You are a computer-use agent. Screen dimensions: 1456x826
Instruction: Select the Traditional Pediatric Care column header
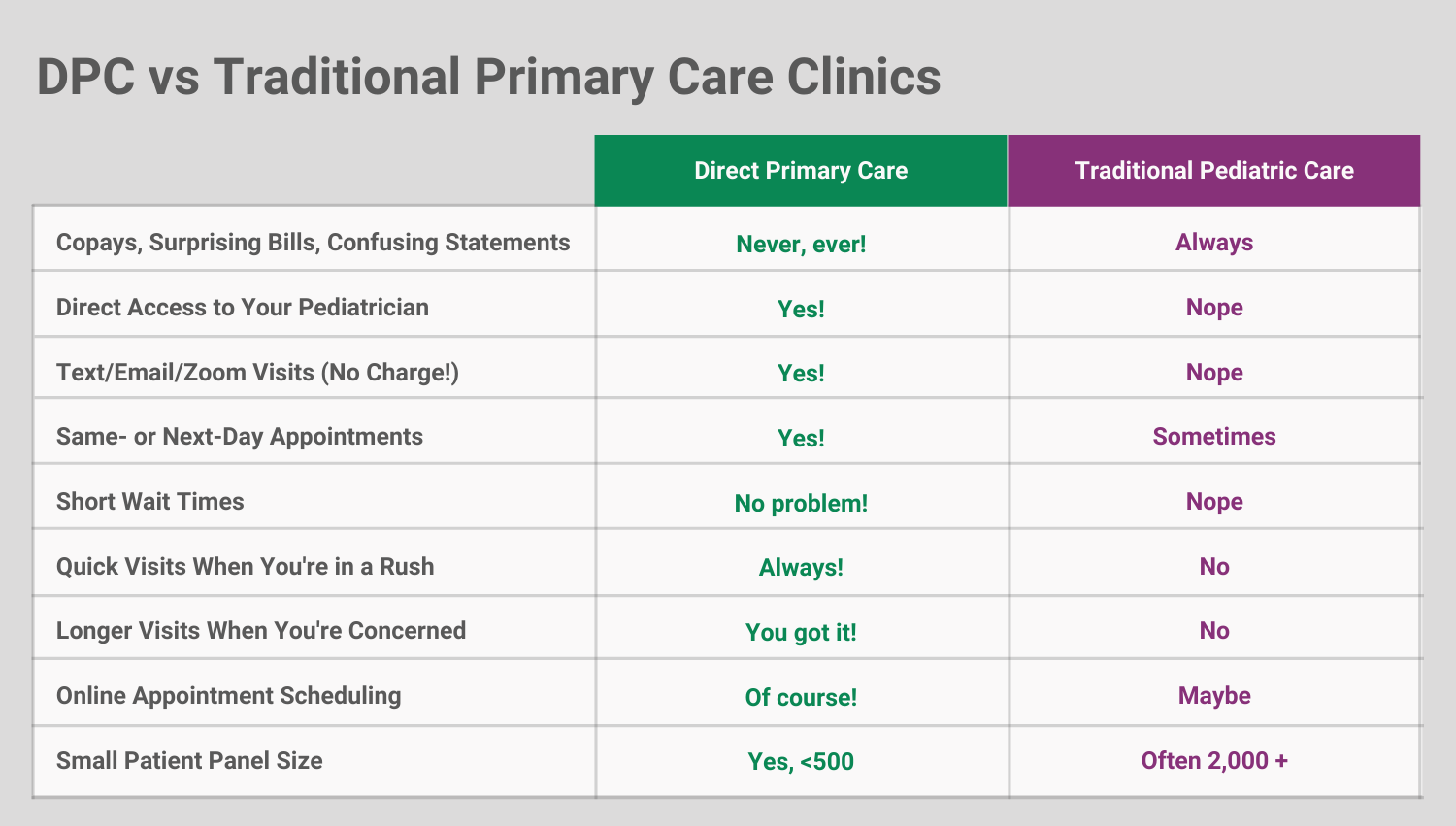coord(1214,171)
